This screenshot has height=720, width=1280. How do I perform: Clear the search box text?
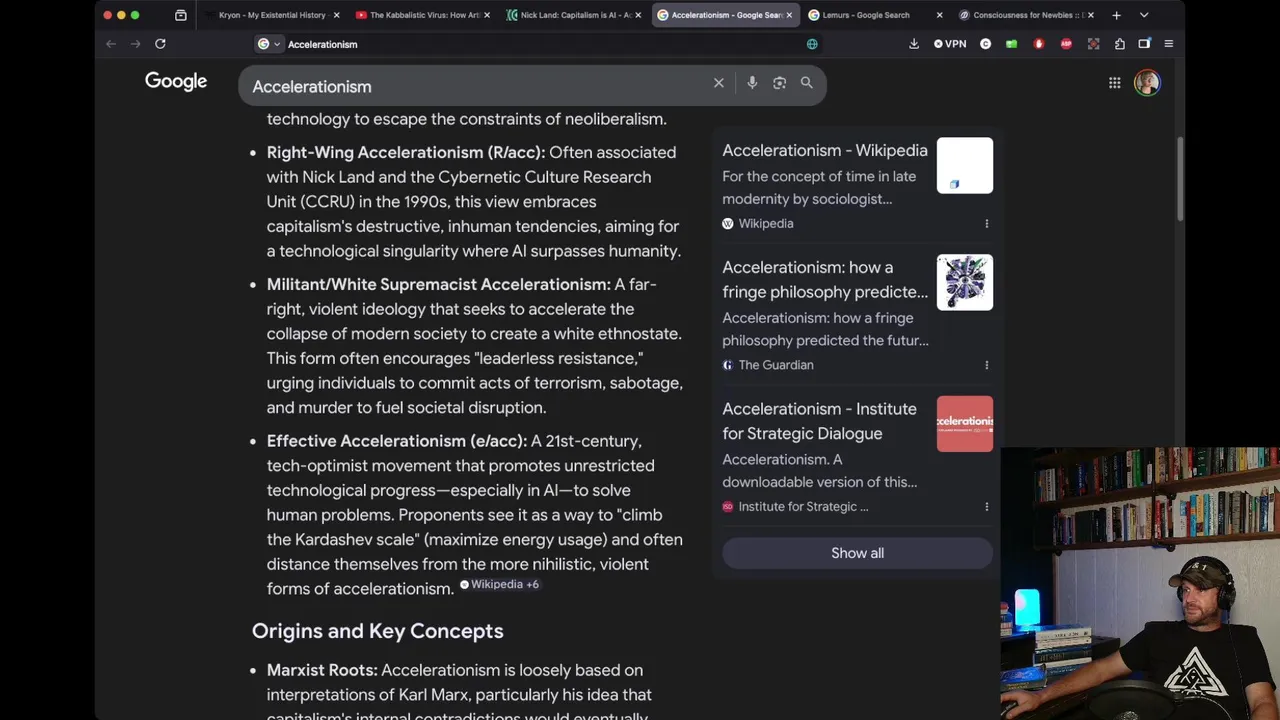pyautogui.click(x=718, y=83)
